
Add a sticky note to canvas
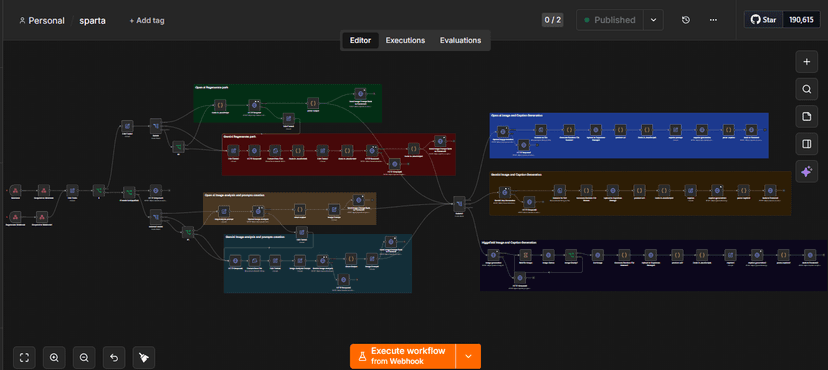pyautogui.click(x=806, y=117)
